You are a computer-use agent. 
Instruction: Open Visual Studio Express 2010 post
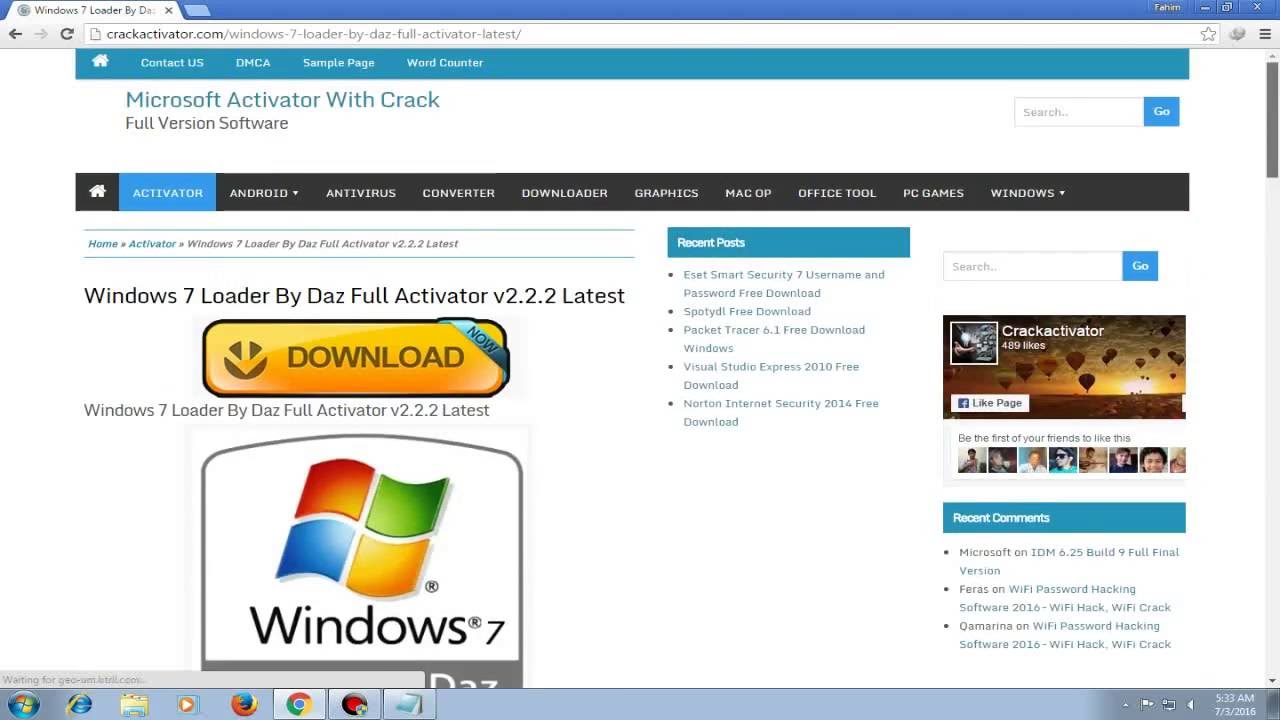pos(771,375)
